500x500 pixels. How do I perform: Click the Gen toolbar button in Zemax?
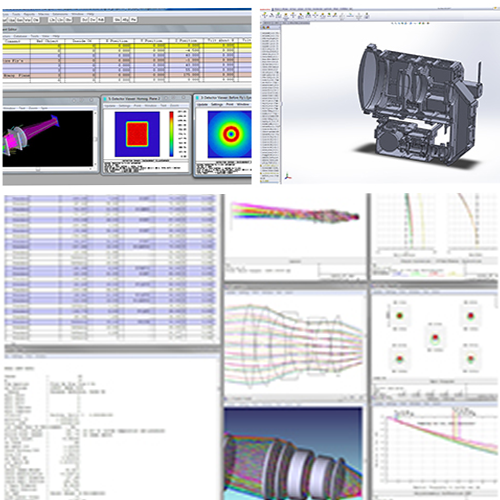tap(19, 20)
